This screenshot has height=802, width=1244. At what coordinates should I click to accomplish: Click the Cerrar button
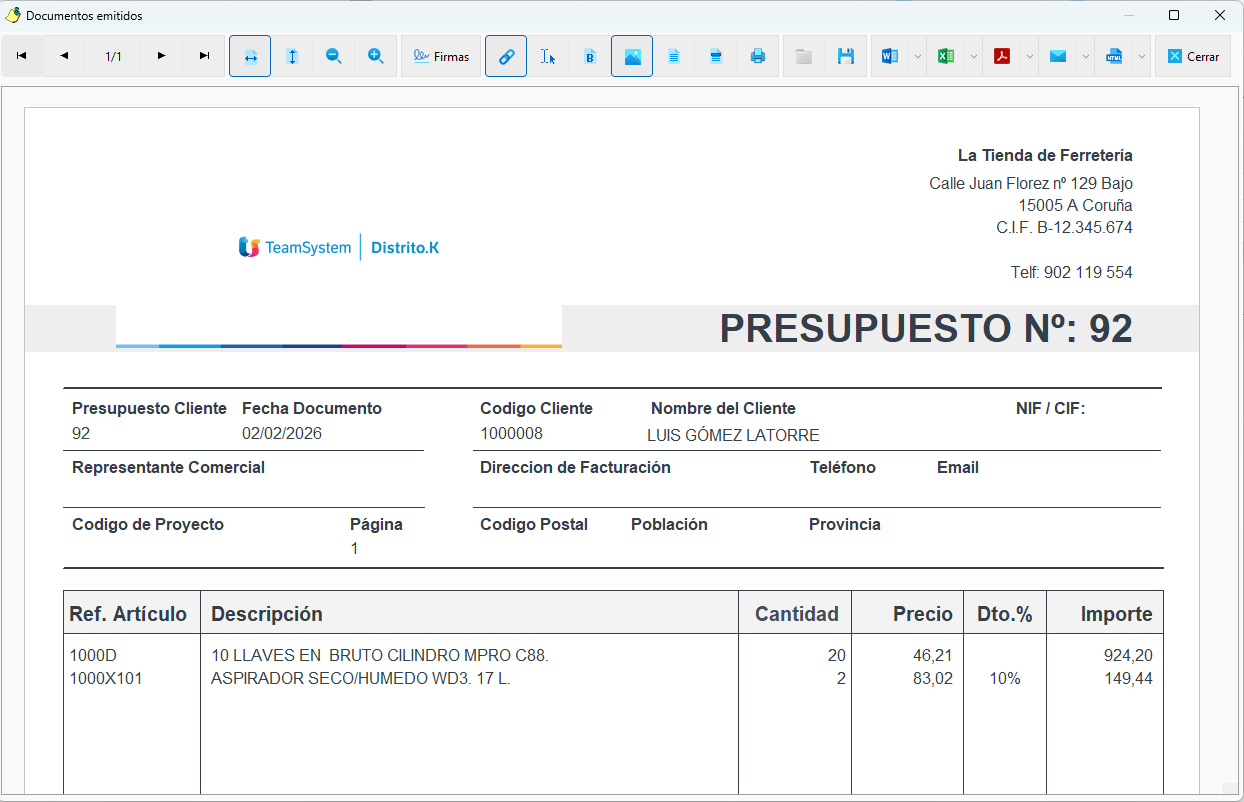pyautogui.click(x=1193, y=56)
